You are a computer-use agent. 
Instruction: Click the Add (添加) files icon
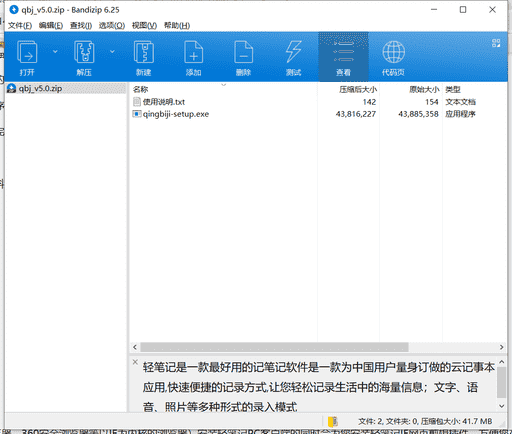pos(194,57)
